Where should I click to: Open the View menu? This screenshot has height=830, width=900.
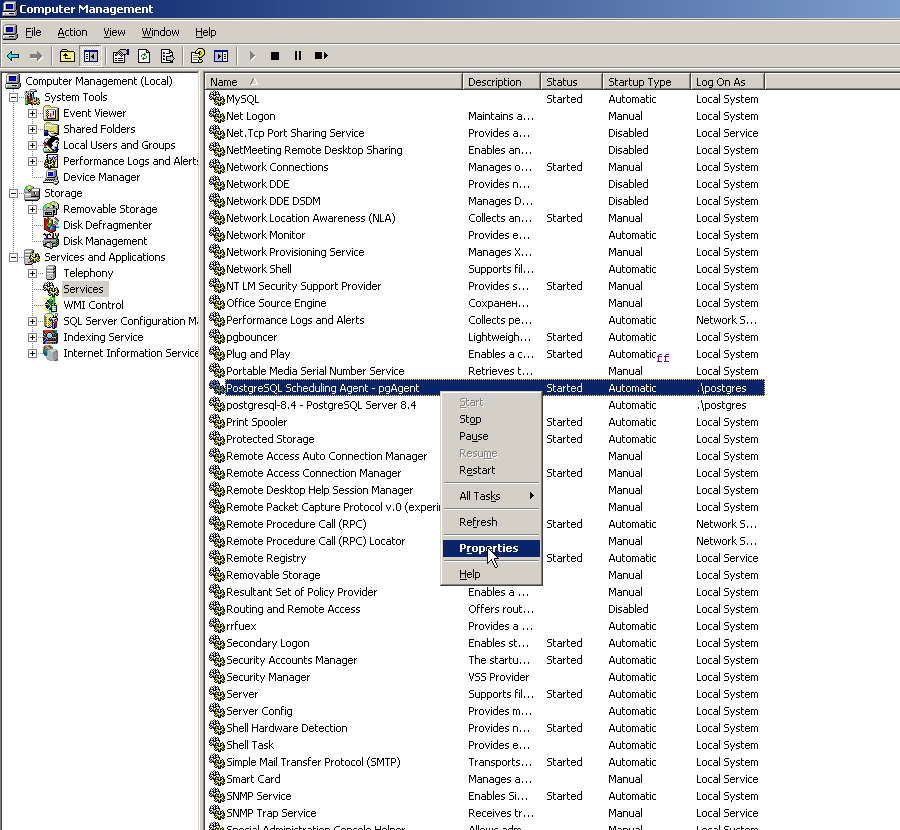[x=114, y=32]
